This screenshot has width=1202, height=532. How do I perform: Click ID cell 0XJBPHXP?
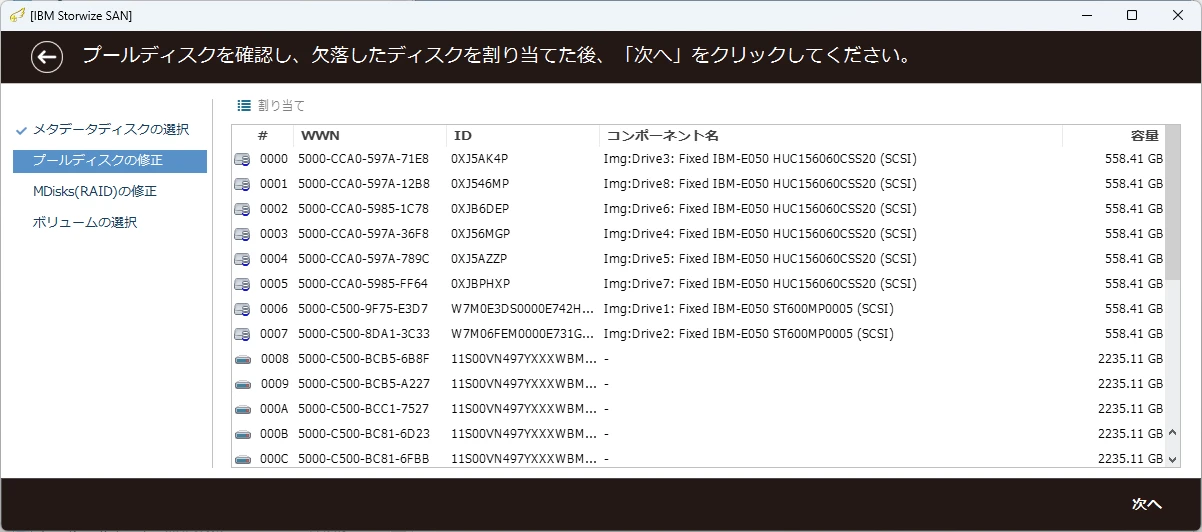[x=481, y=284]
